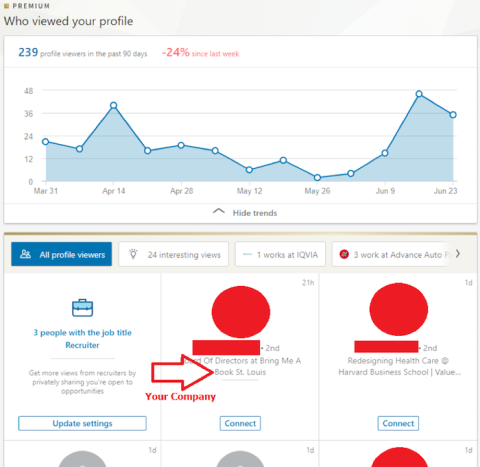Screen dimensions: 480x467
Task: Select the Mar 31 chart data point
Action: tap(46, 142)
